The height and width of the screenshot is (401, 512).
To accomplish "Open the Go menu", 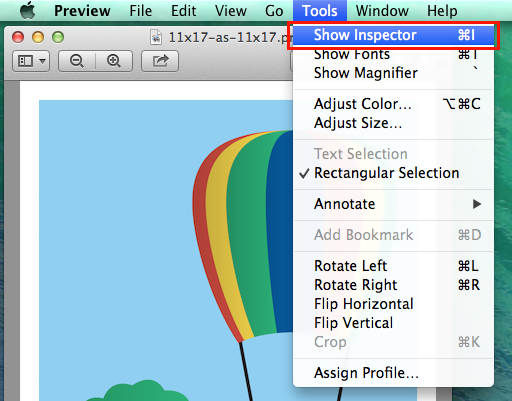I will click(274, 11).
